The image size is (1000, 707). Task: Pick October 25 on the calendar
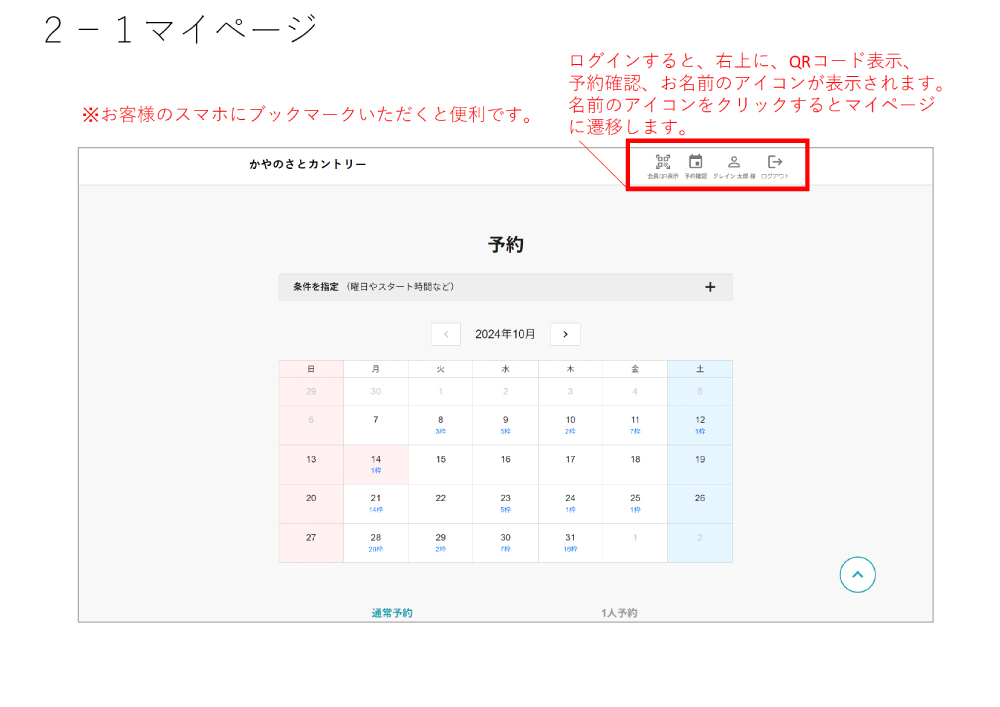click(x=635, y=502)
